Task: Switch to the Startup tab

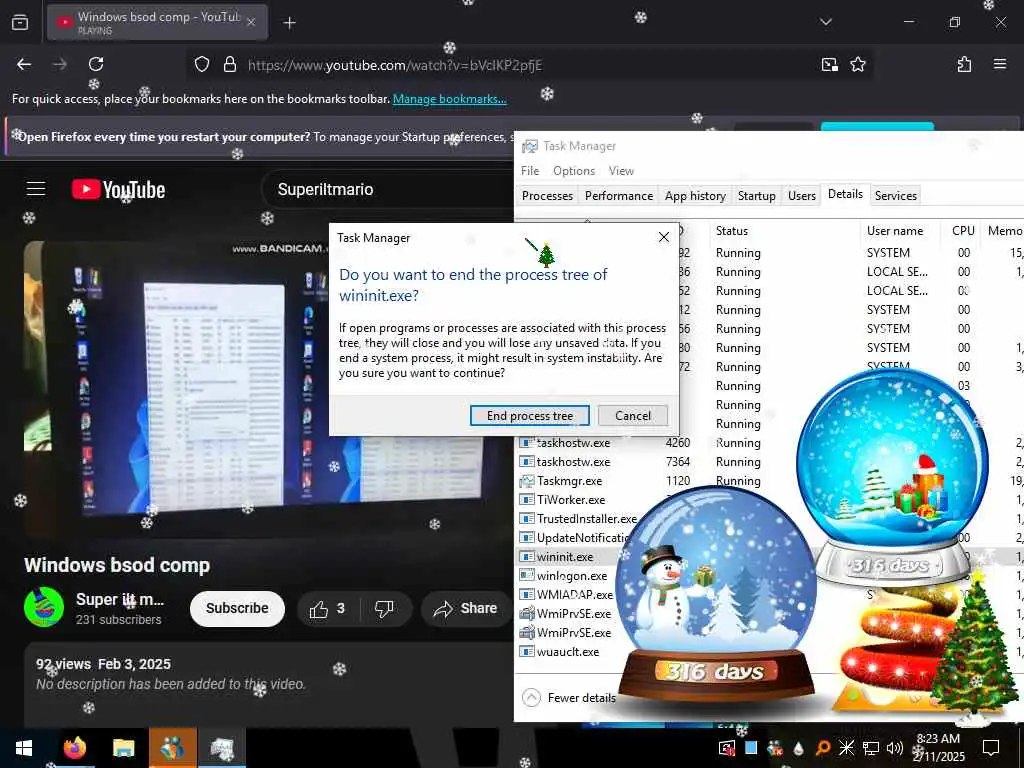Action: pyautogui.click(x=756, y=195)
